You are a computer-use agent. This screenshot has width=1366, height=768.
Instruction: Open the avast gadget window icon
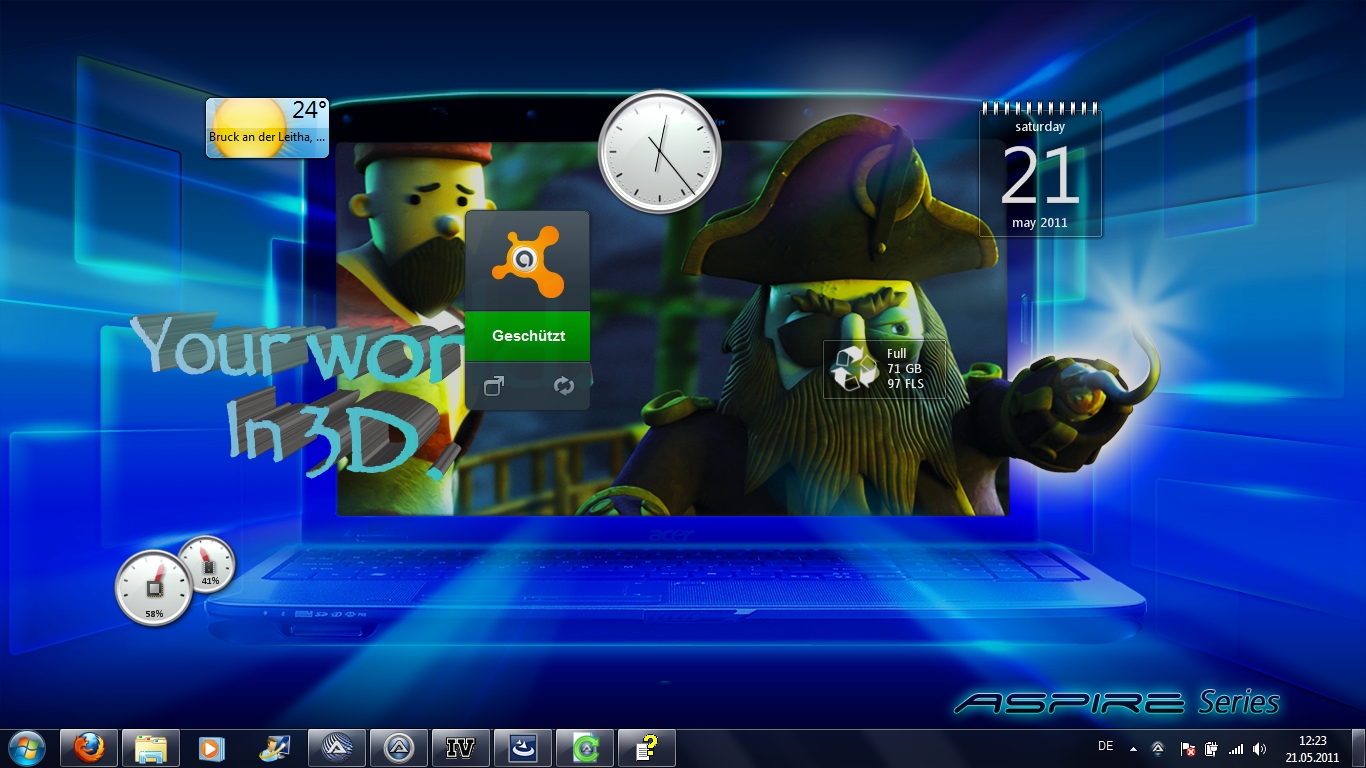(x=494, y=386)
